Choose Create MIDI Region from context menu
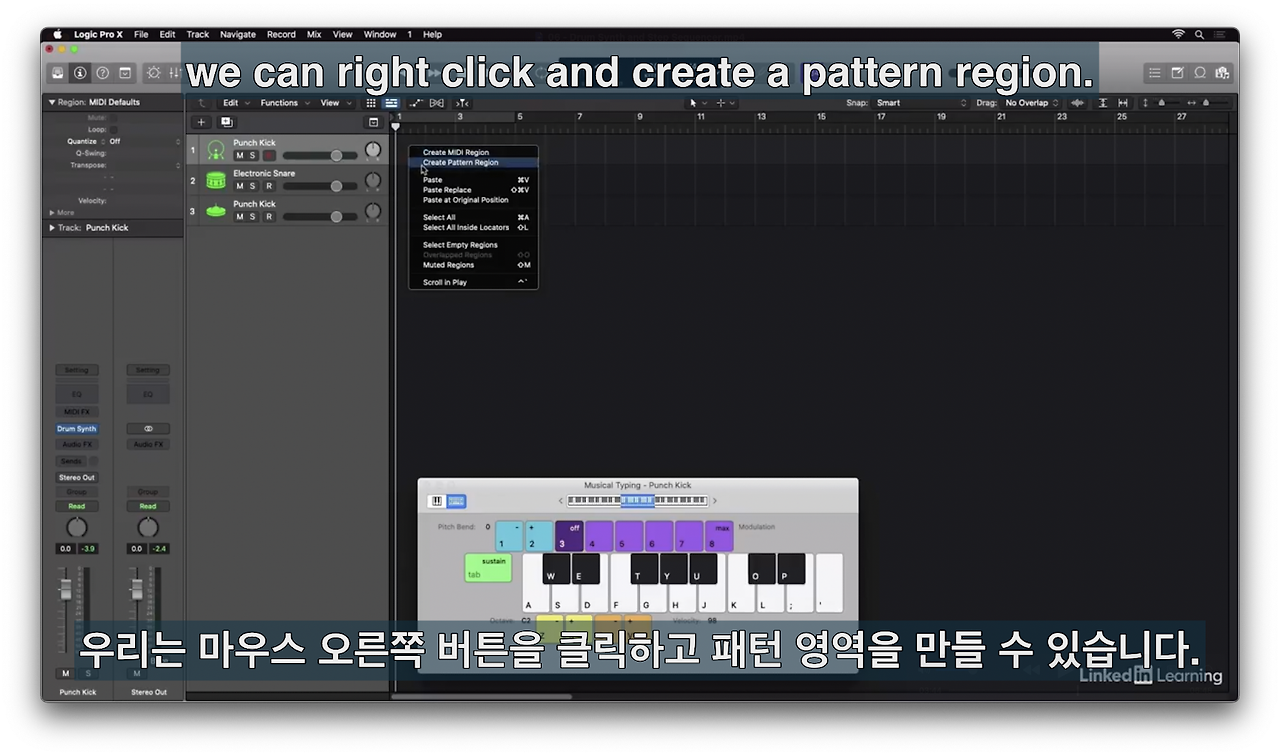Viewport: 1280px width, 756px height. (473, 153)
